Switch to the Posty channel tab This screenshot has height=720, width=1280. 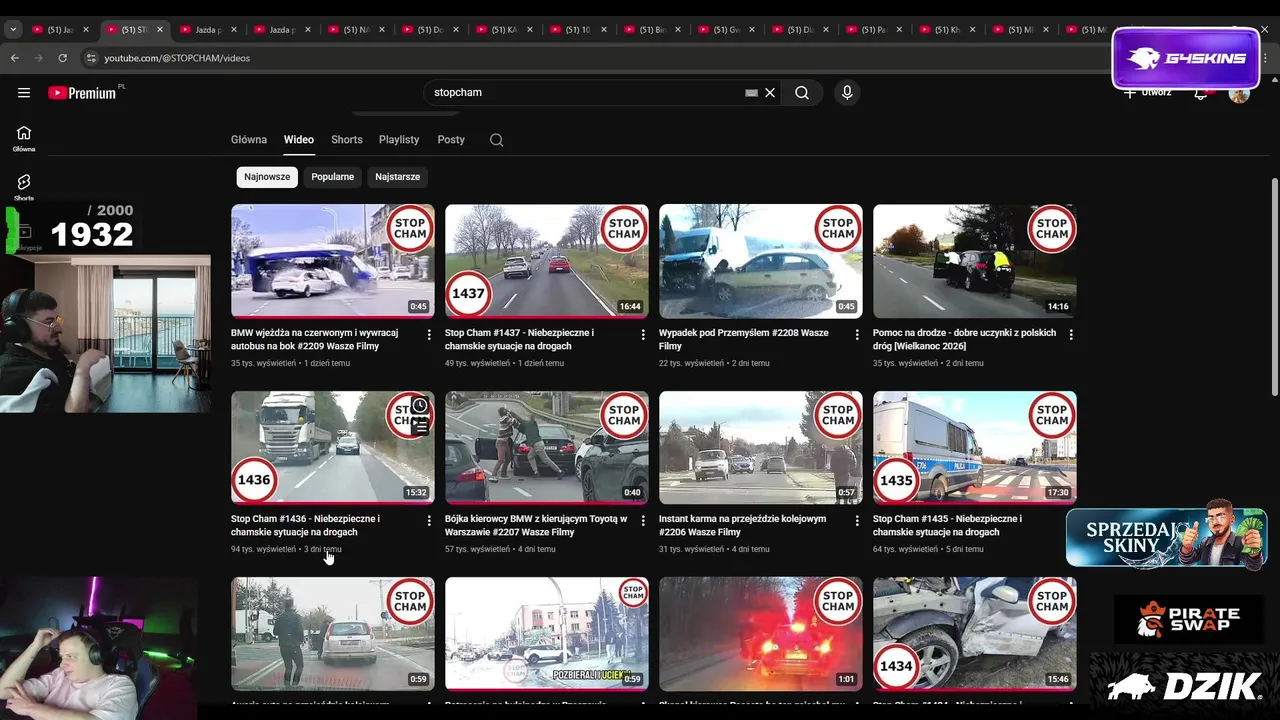point(451,140)
